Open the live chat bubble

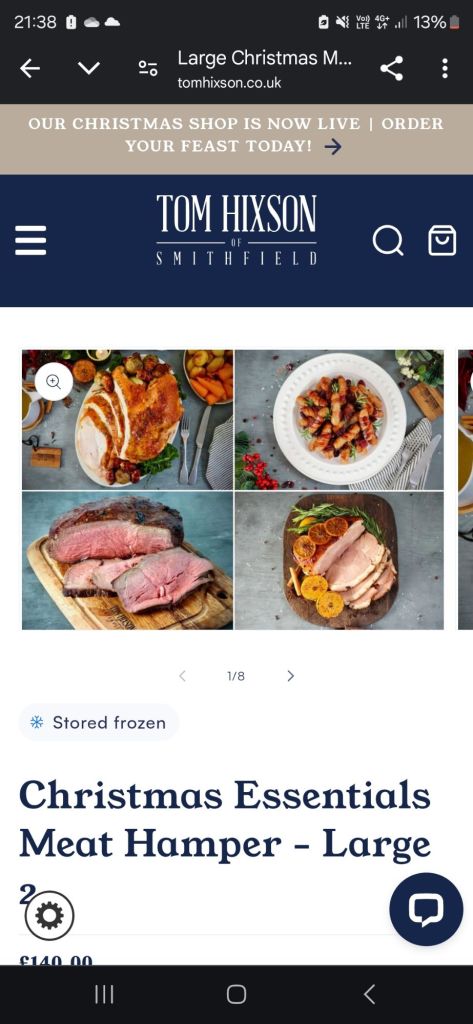tap(426, 908)
